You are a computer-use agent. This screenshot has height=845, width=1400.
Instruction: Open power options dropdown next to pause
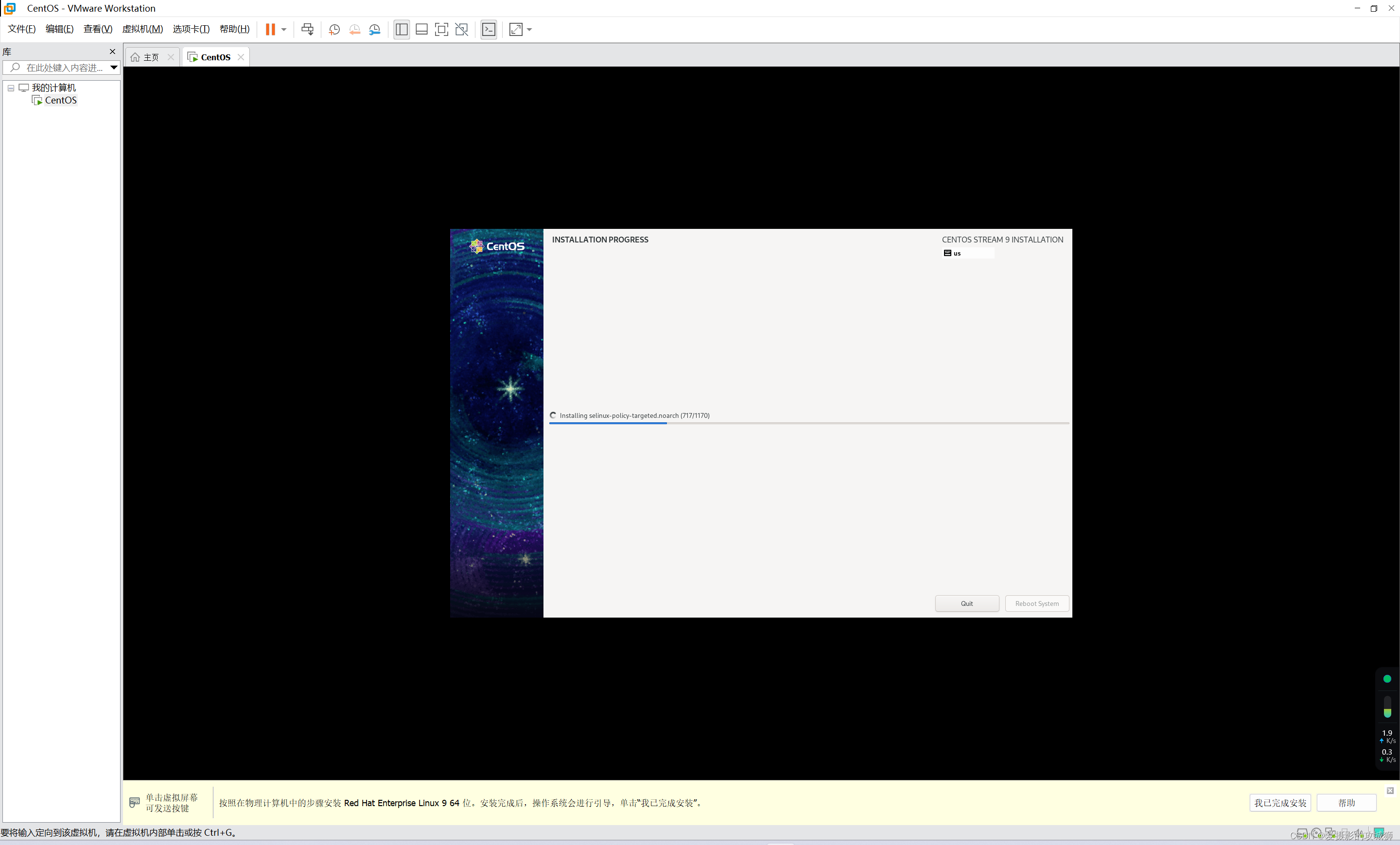[283, 30]
